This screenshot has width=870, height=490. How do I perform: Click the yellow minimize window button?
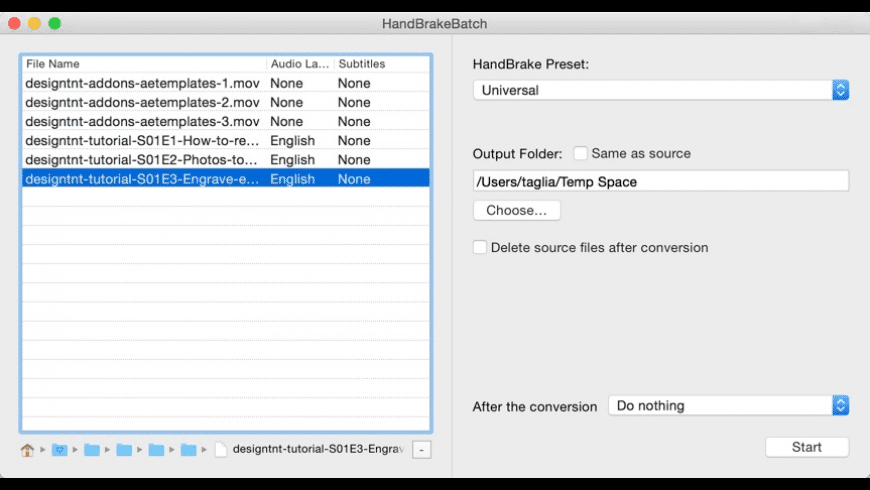click(34, 23)
